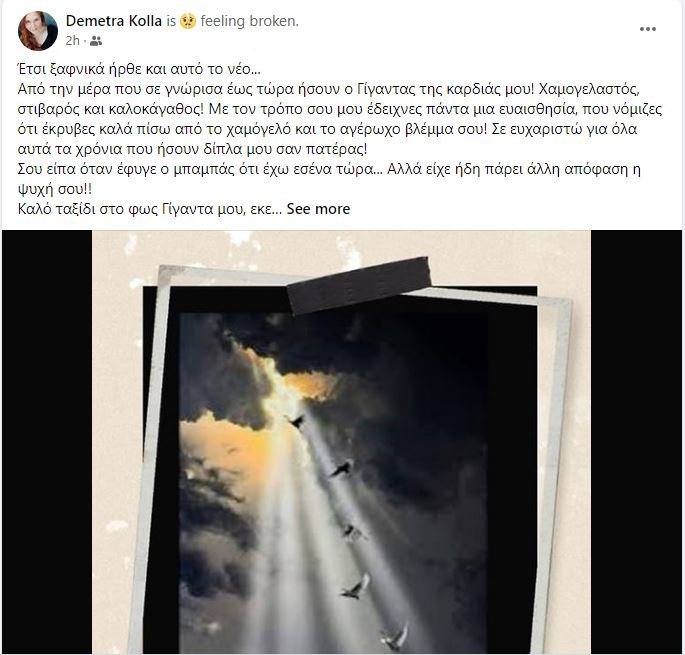The height and width of the screenshot is (655, 685).
Task: Click the topmost bird in the light beam
Action: [x=297, y=421]
